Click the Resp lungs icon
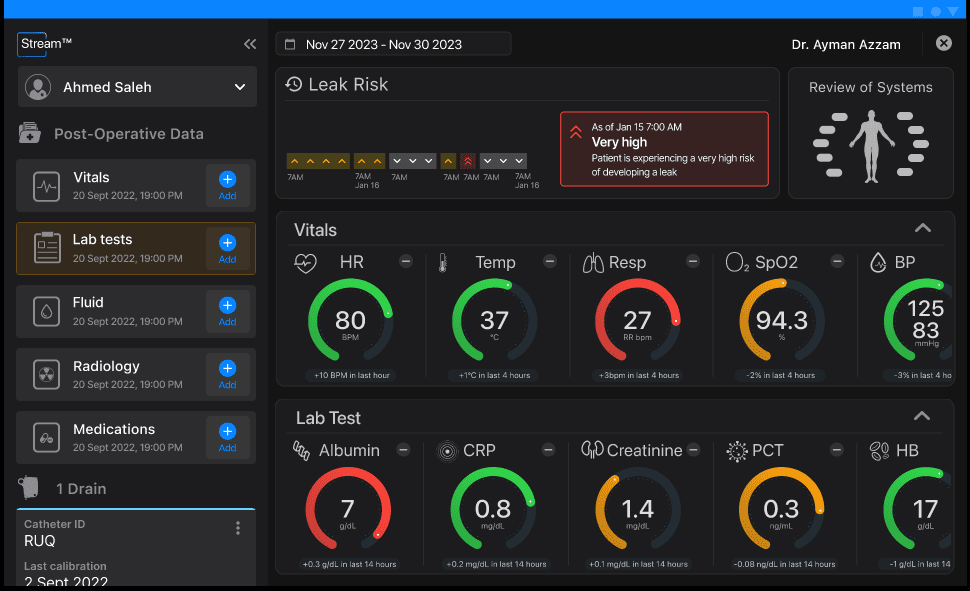Viewport: 970px width, 591px height. pyautogui.click(x=593, y=262)
